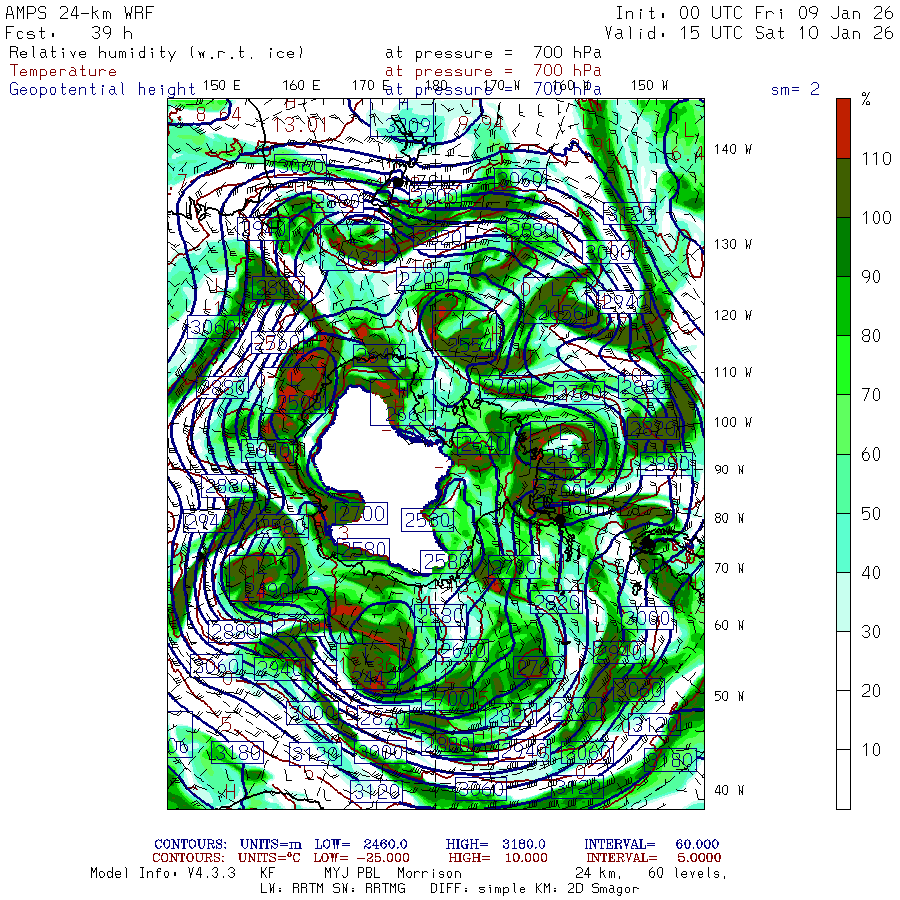900x900 pixels.
Task: Click the '120 W' longitude label
Action: (x=732, y=315)
